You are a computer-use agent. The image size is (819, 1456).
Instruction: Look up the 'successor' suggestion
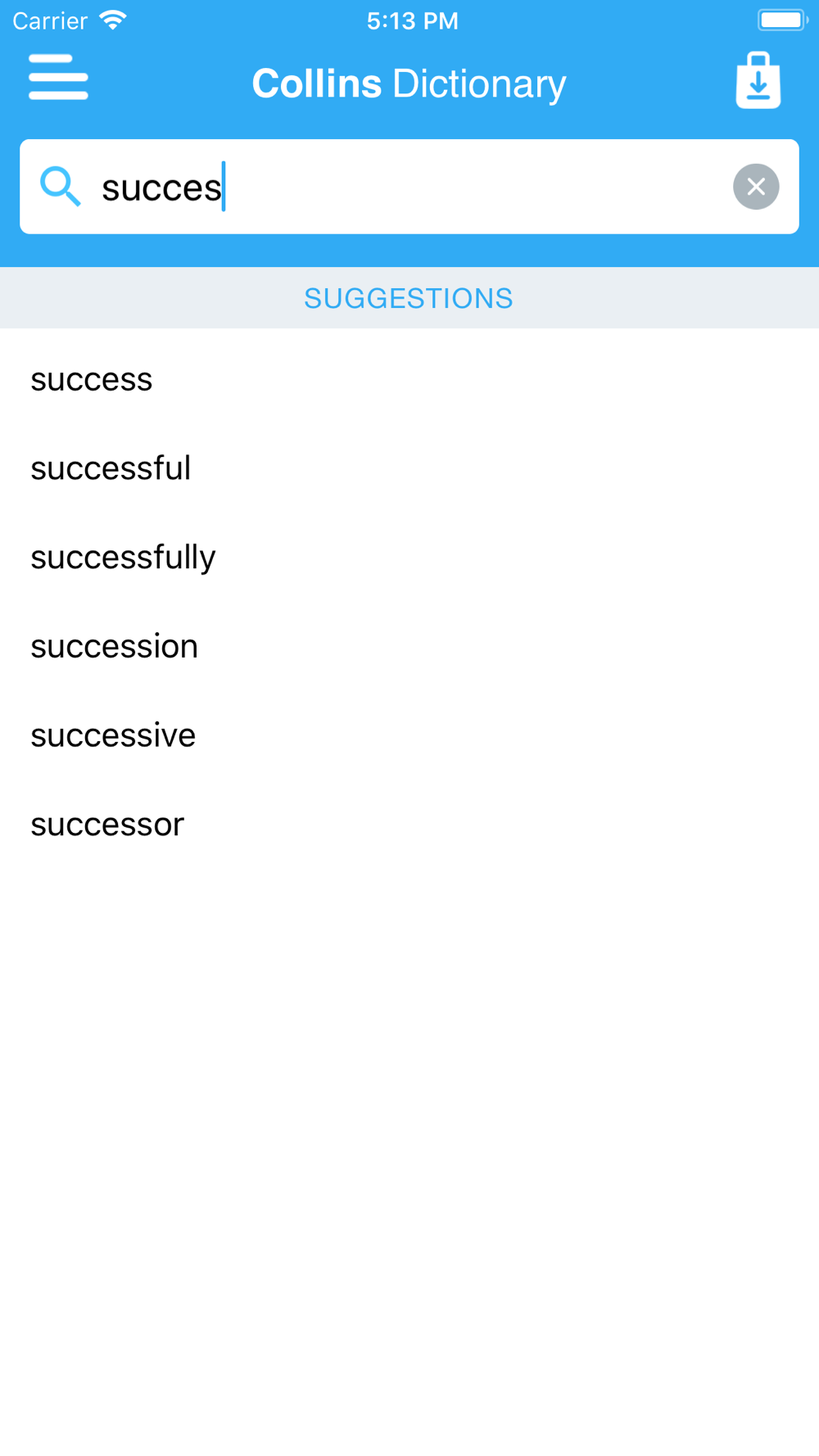(x=409, y=825)
